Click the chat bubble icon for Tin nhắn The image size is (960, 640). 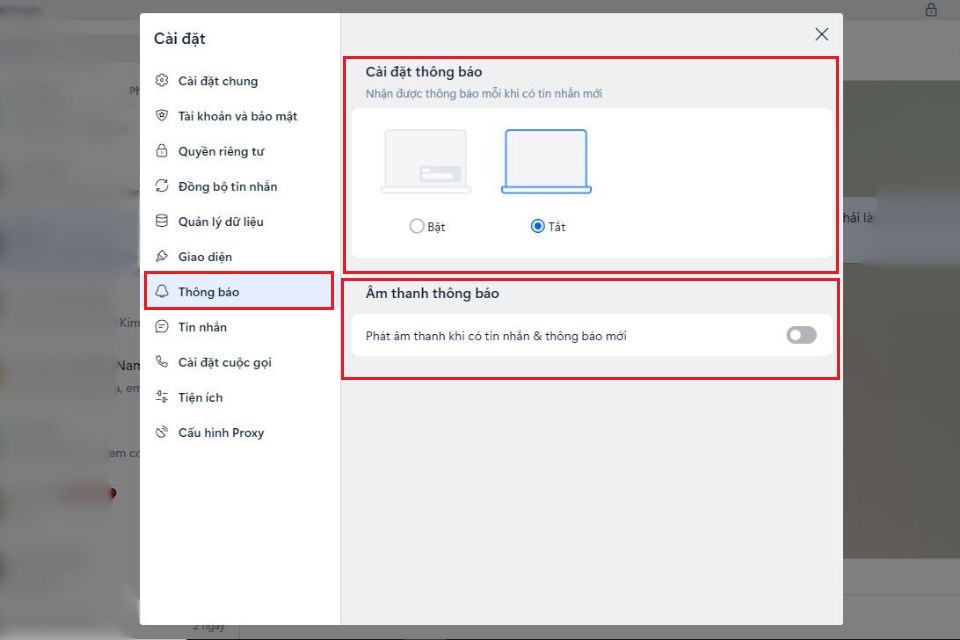pyautogui.click(x=162, y=326)
